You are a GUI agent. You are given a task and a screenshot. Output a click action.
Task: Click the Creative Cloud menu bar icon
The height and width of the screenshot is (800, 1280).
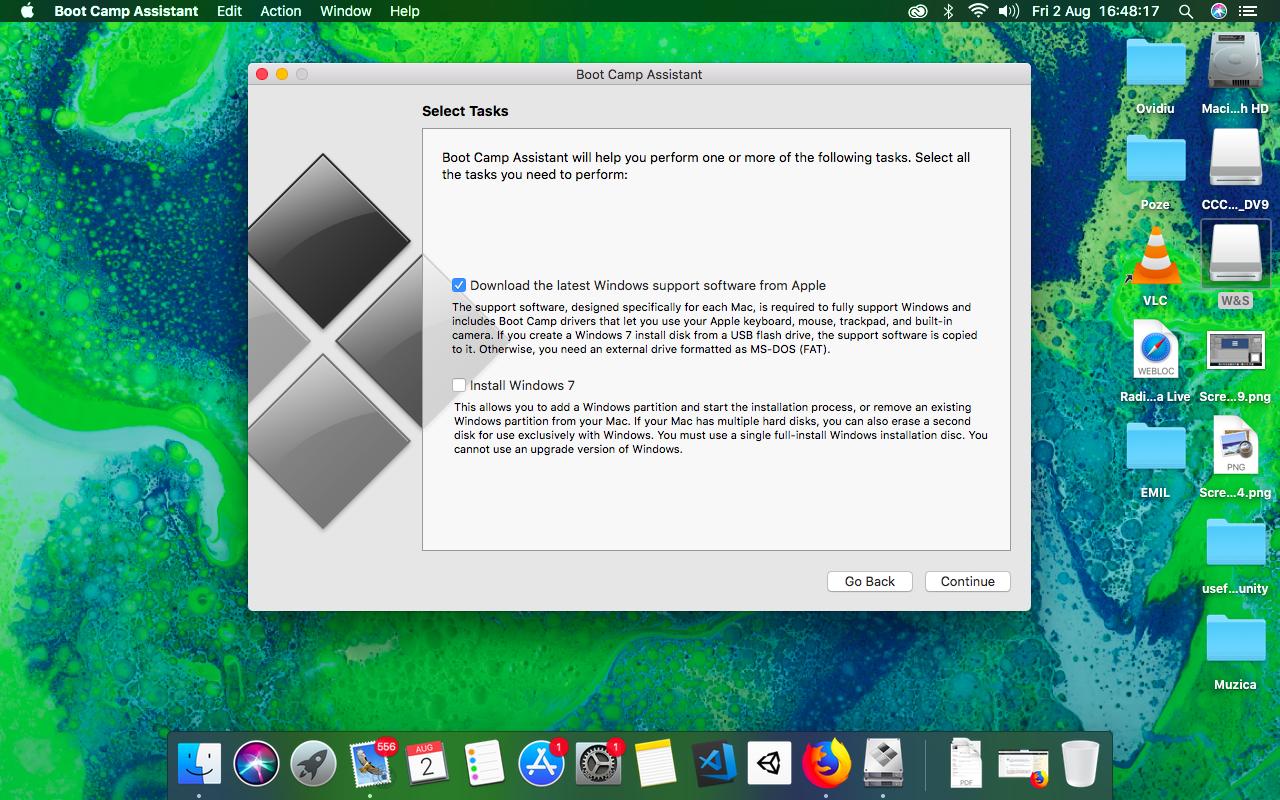click(x=917, y=11)
